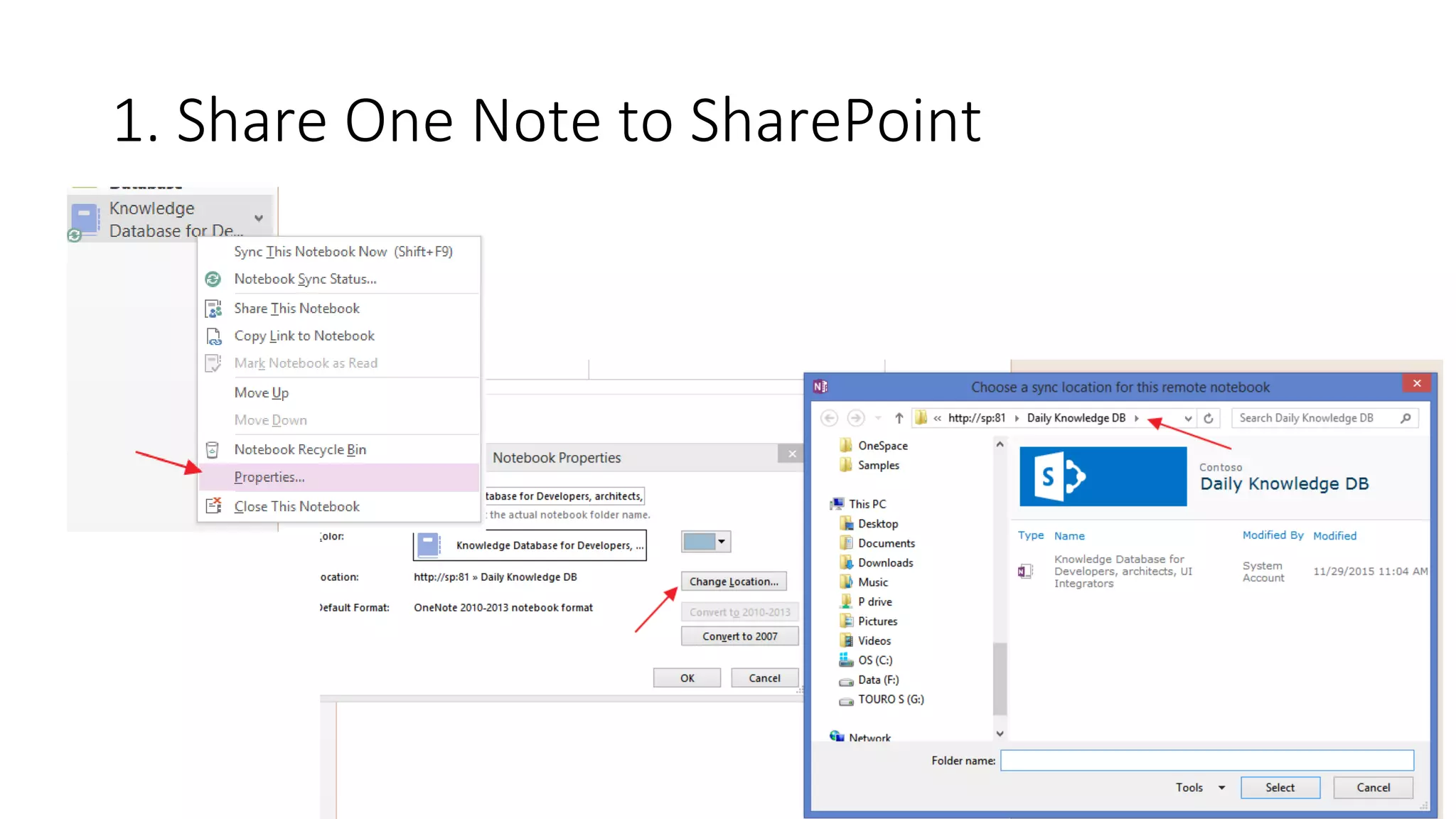The image size is (1456, 819).
Task: Click the Copy Link to Notebook icon
Action: point(213,336)
